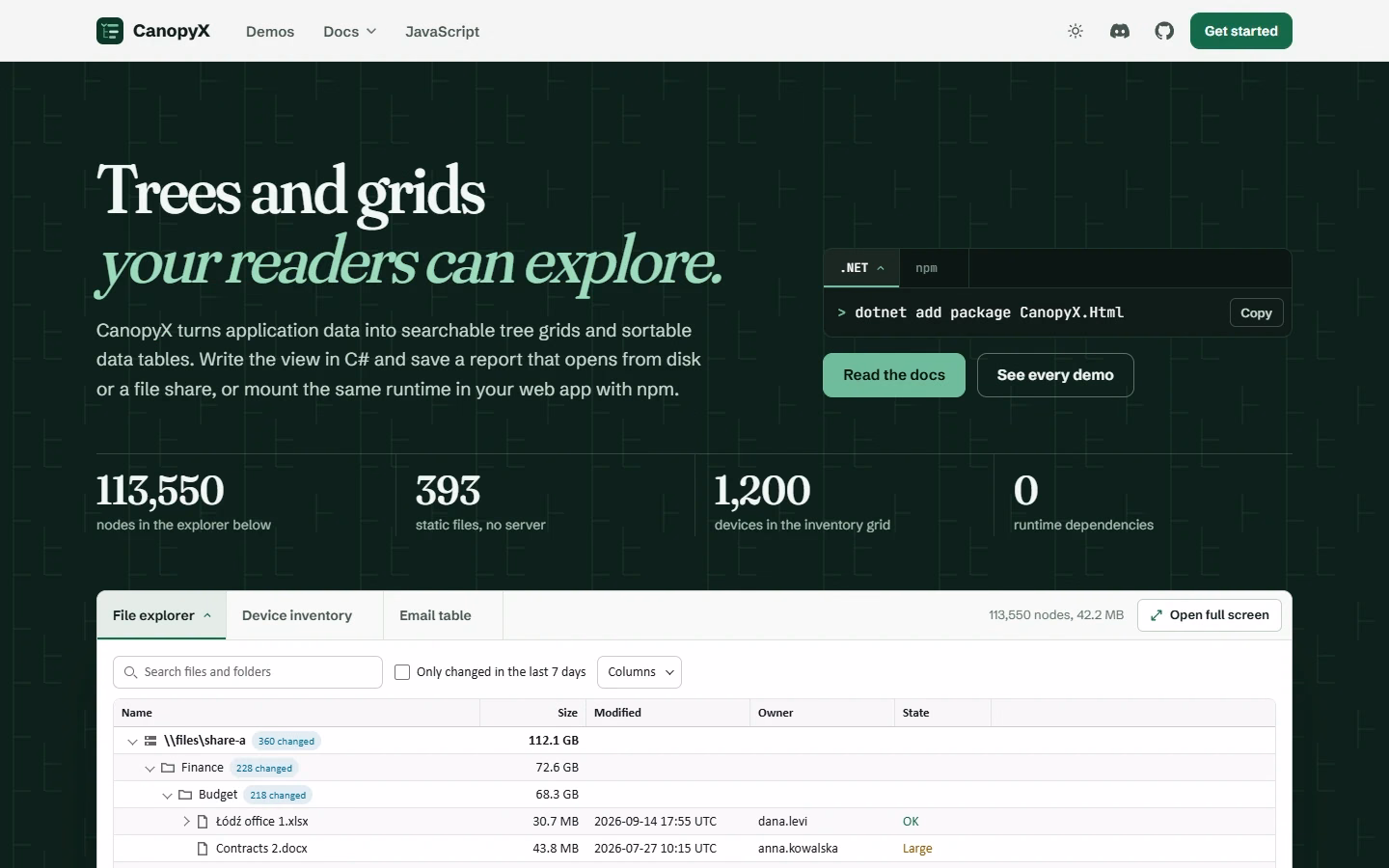Select the Łódź office 1.xlsx file name
This screenshot has height=868, width=1389.
[x=262, y=822]
